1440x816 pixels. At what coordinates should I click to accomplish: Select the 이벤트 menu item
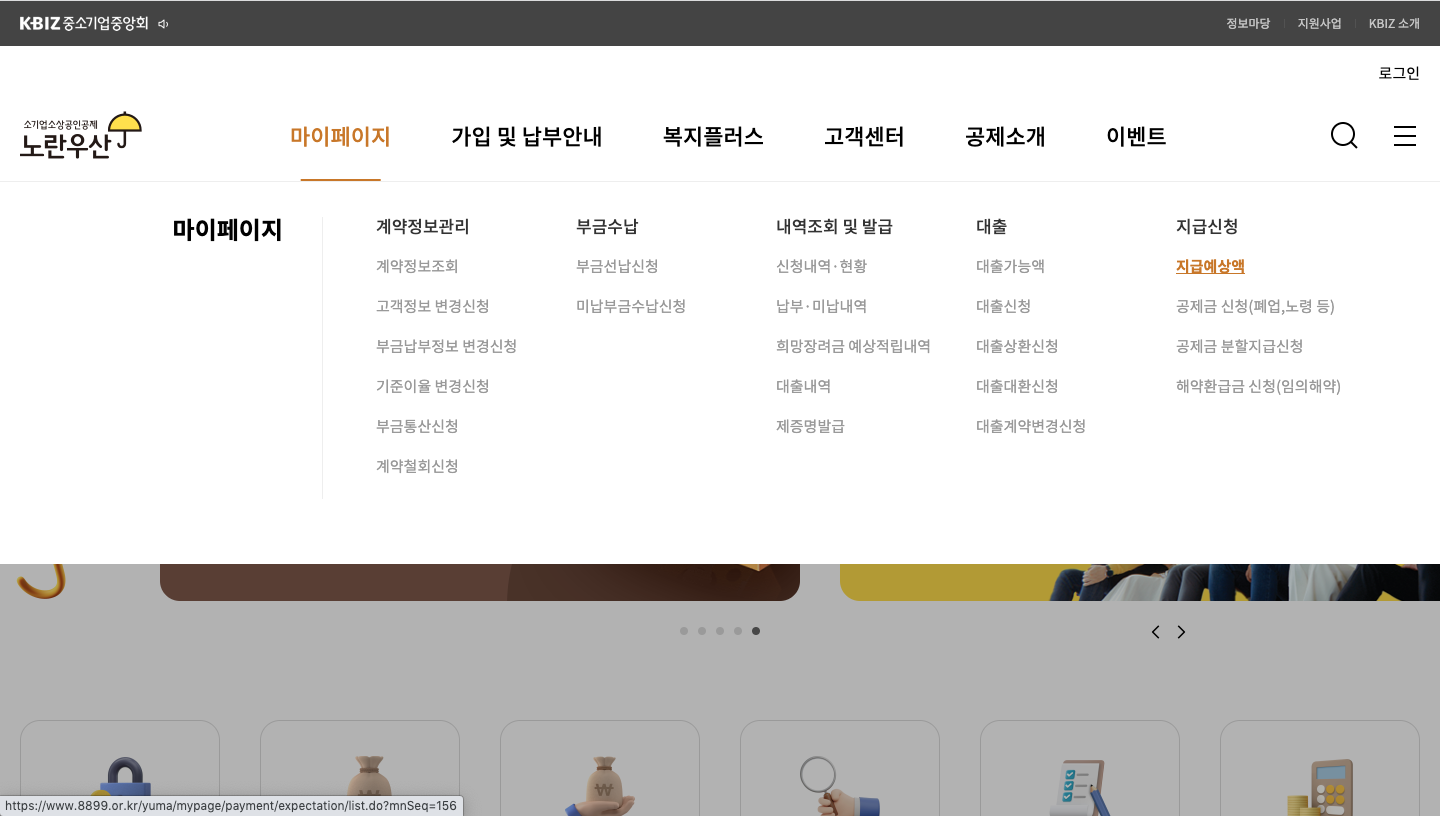1136,136
